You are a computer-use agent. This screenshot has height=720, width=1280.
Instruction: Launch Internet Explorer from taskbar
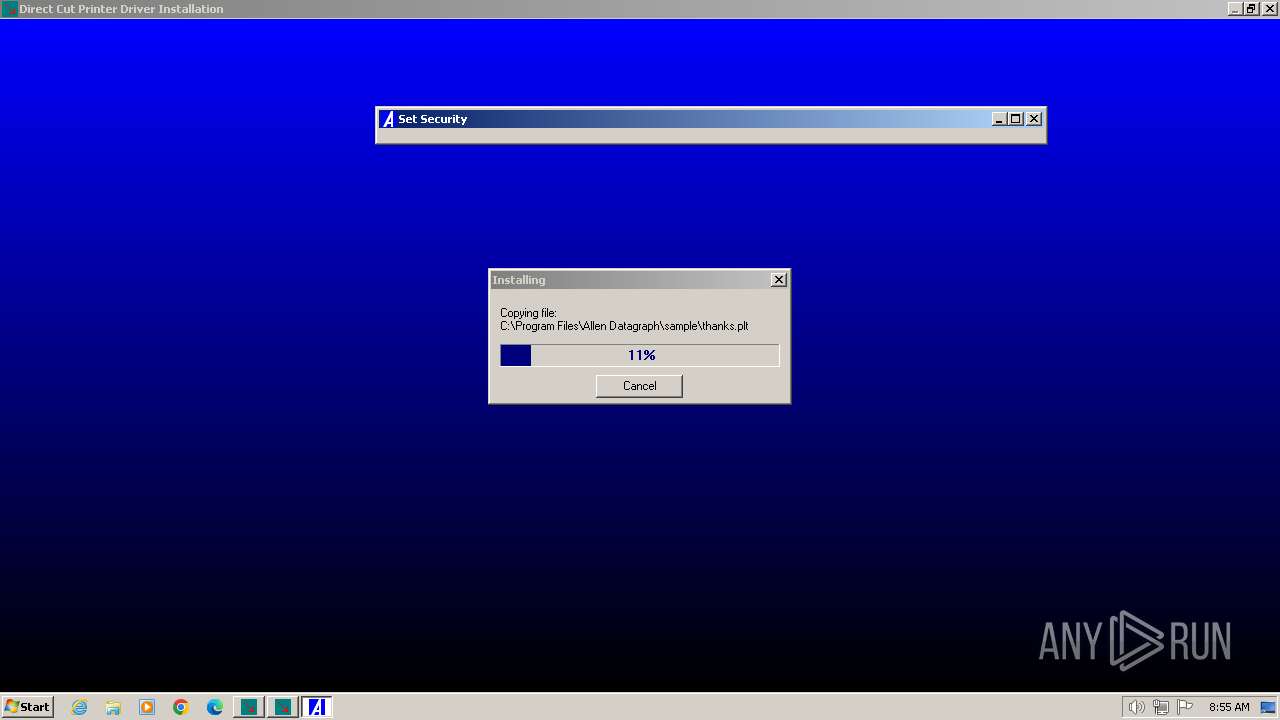(x=80, y=707)
